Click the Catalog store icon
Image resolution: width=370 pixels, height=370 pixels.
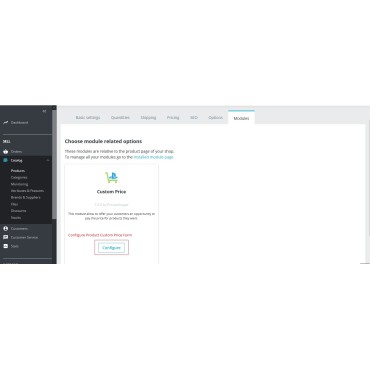click(5, 160)
